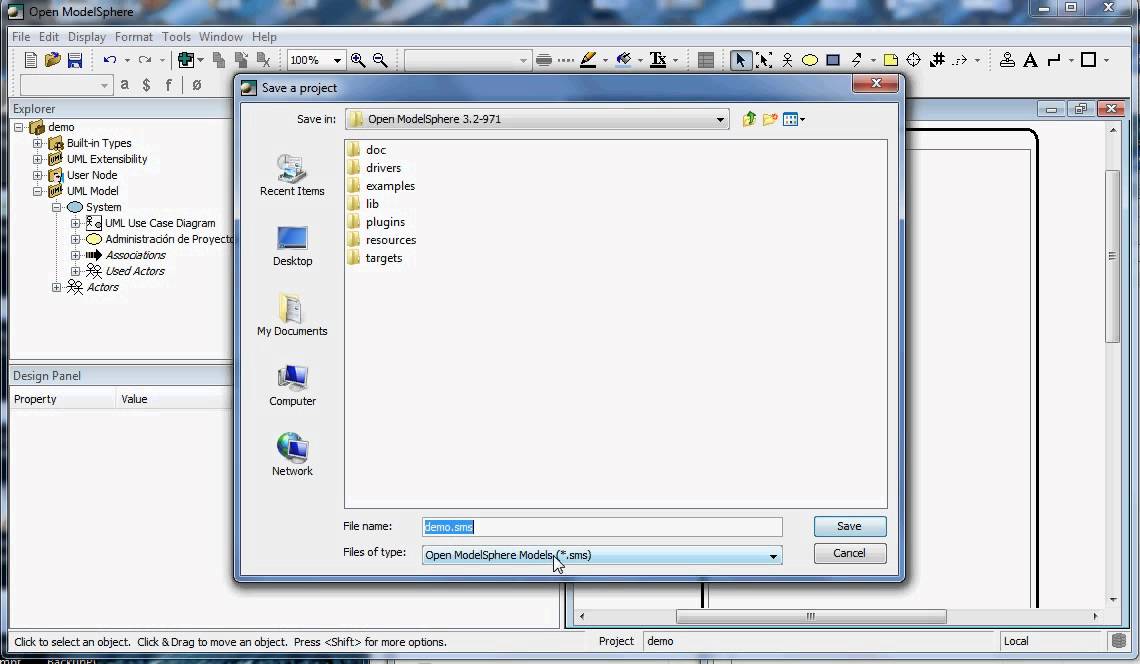Click the Cancel button in dialog
Image resolution: width=1140 pixels, height=664 pixels.
click(x=849, y=553)
